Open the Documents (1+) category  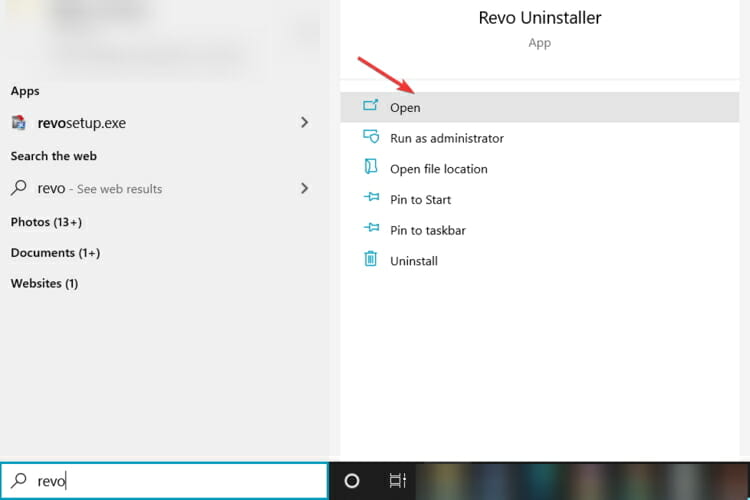click(55, 253)
